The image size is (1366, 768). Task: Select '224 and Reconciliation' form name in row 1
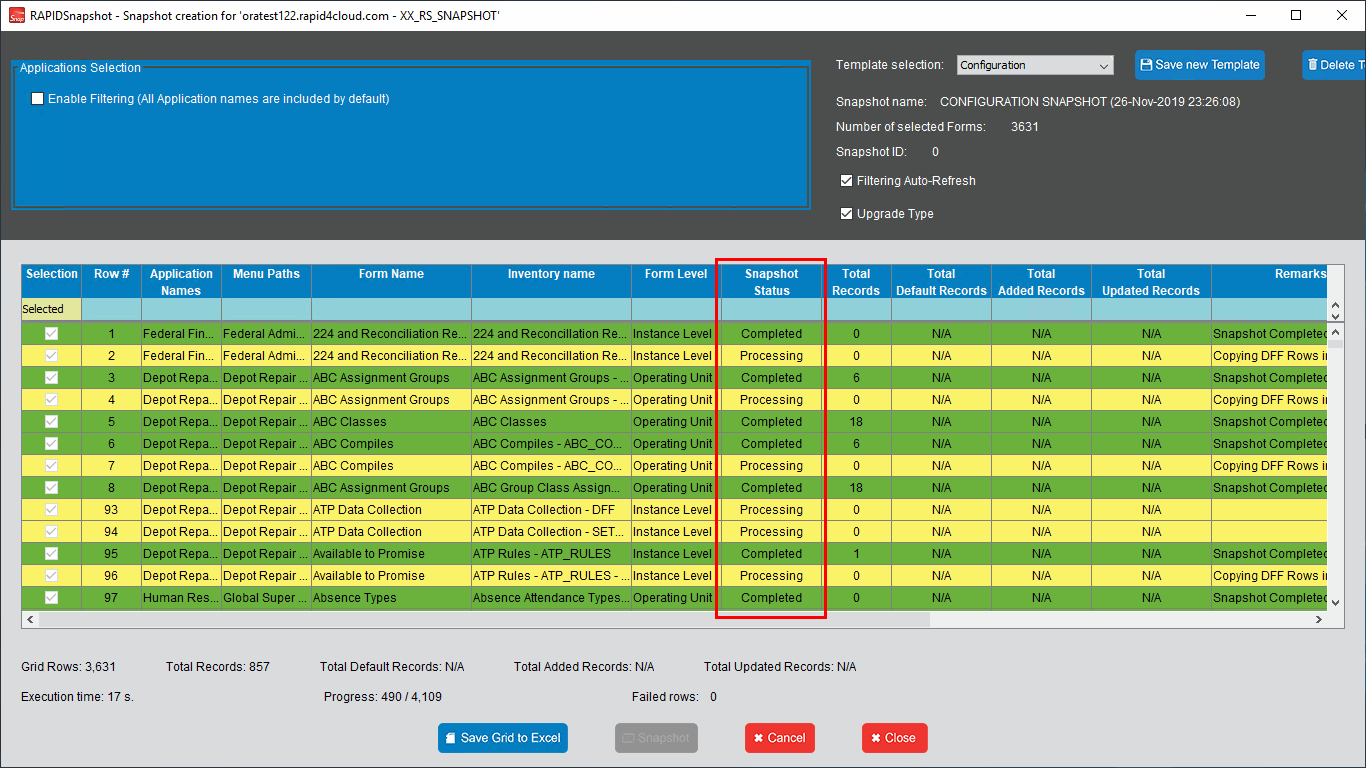392,334
